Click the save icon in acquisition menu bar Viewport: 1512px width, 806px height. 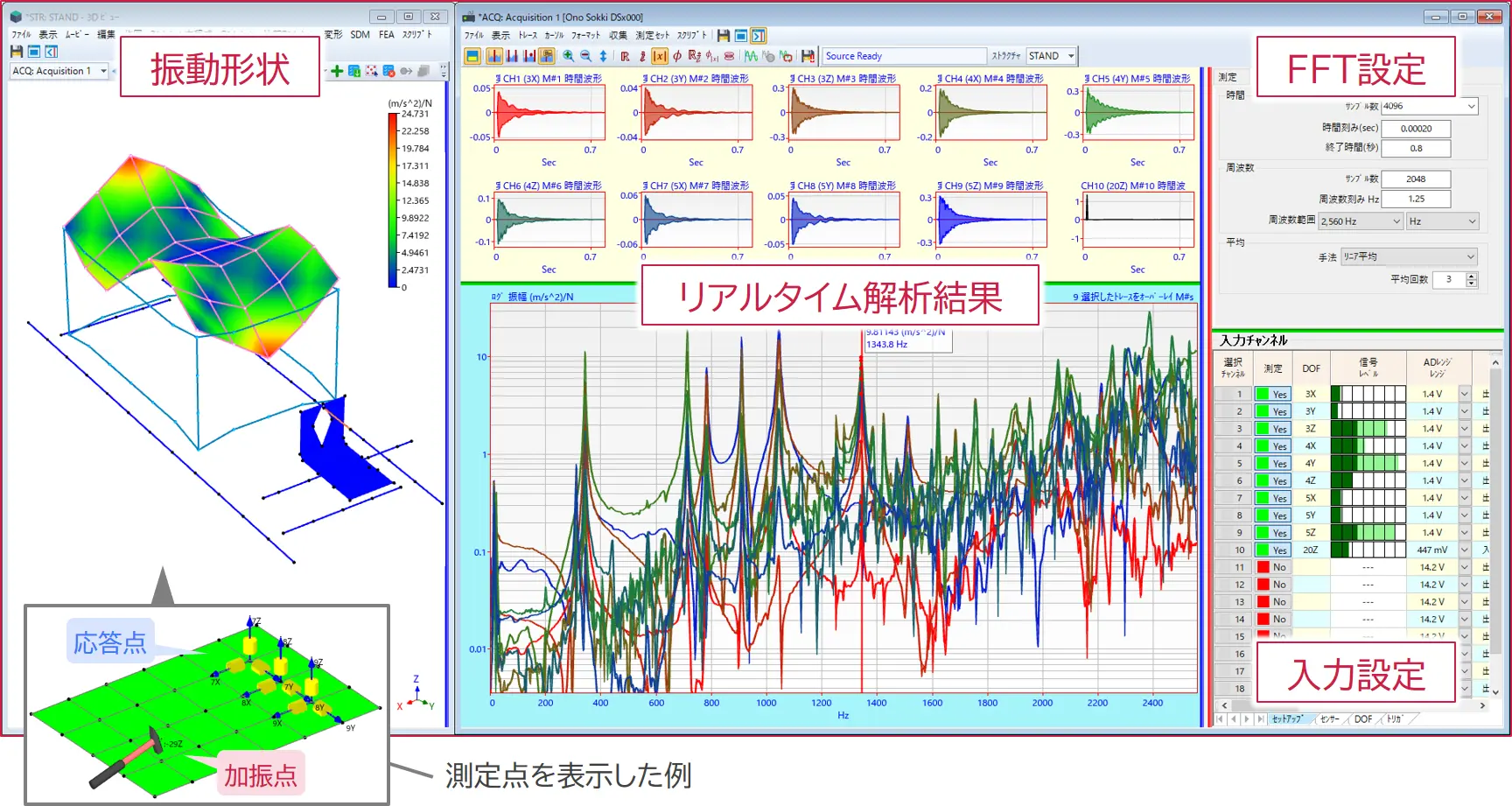tap(723, 36)
